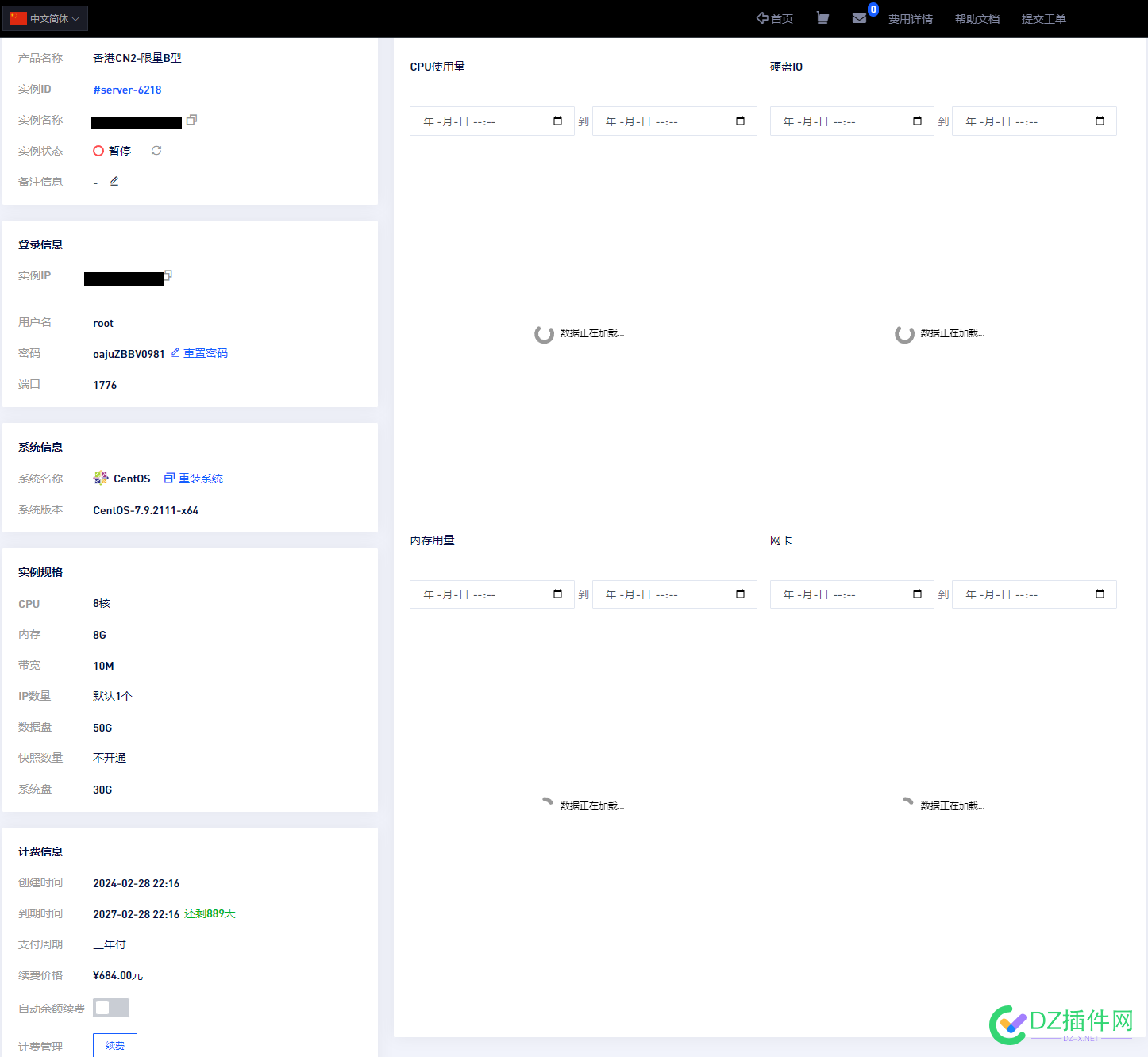Go to 首页 home link

click(x=775, y=18)
